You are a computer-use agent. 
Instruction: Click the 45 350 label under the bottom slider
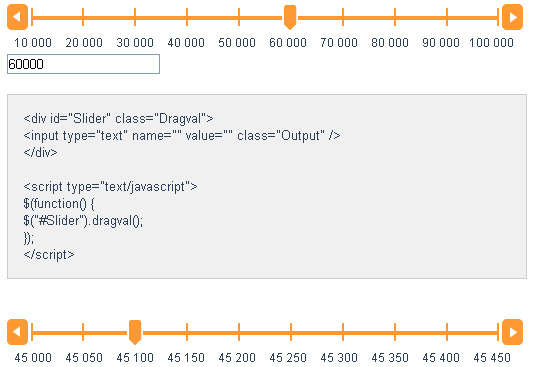[x=390, y=358]
